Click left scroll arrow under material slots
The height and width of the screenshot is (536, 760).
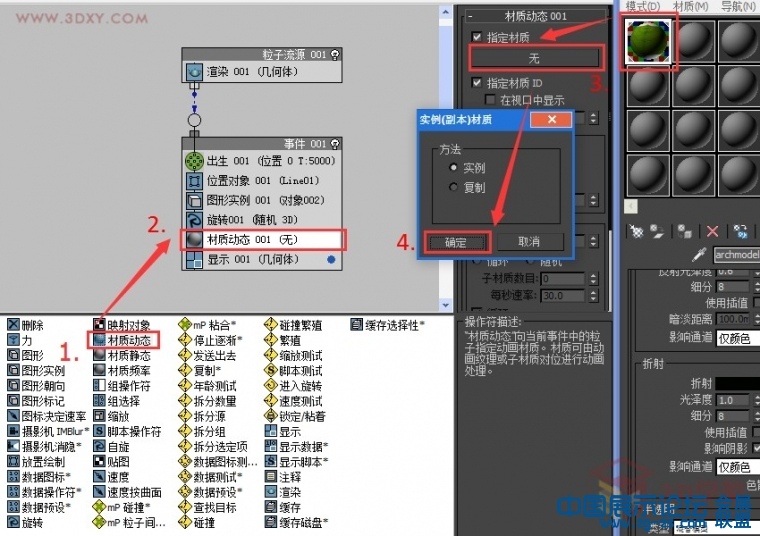click(631, 206)
